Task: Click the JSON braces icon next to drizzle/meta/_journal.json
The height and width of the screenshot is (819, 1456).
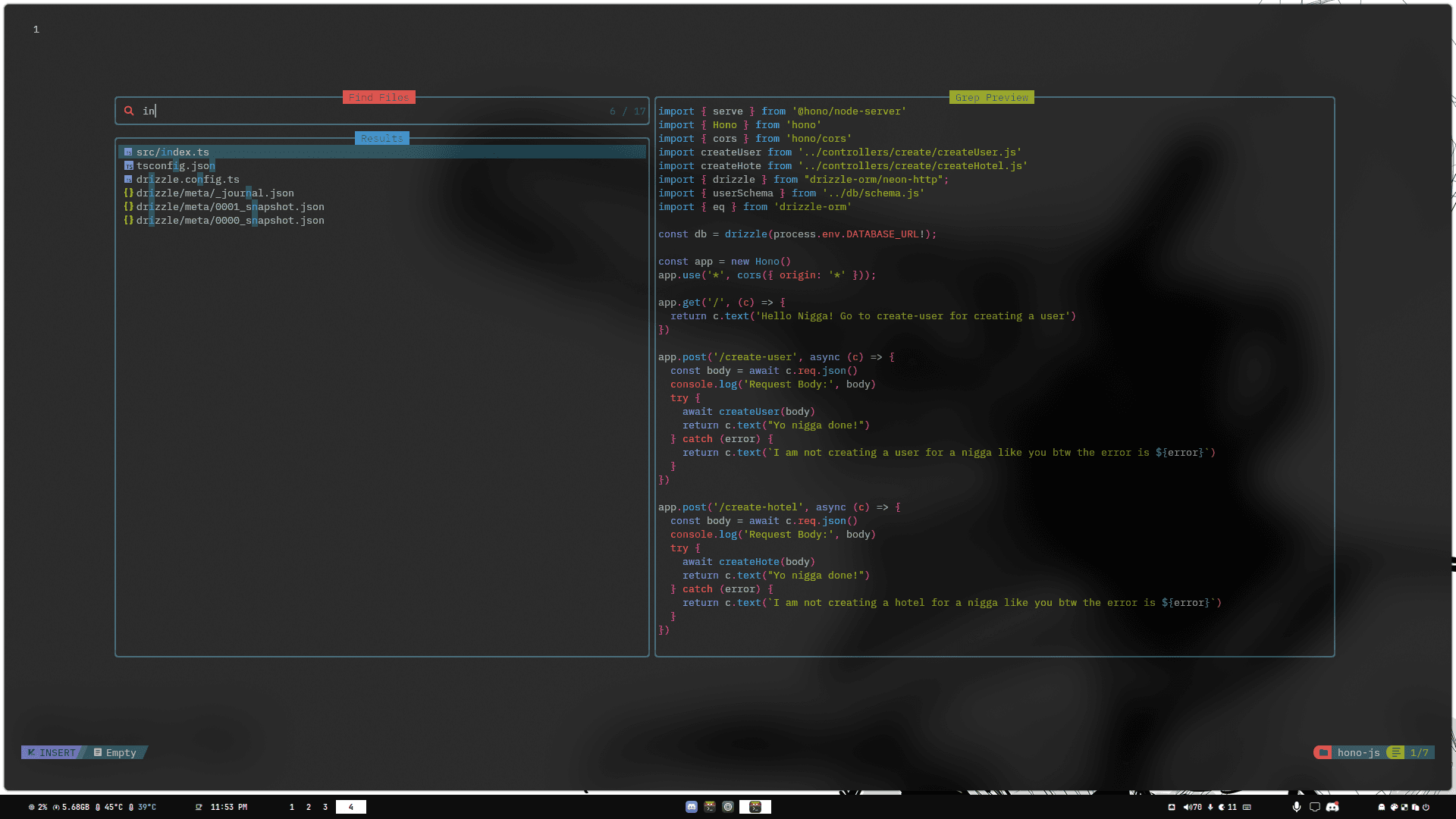Action: [129, 193]
